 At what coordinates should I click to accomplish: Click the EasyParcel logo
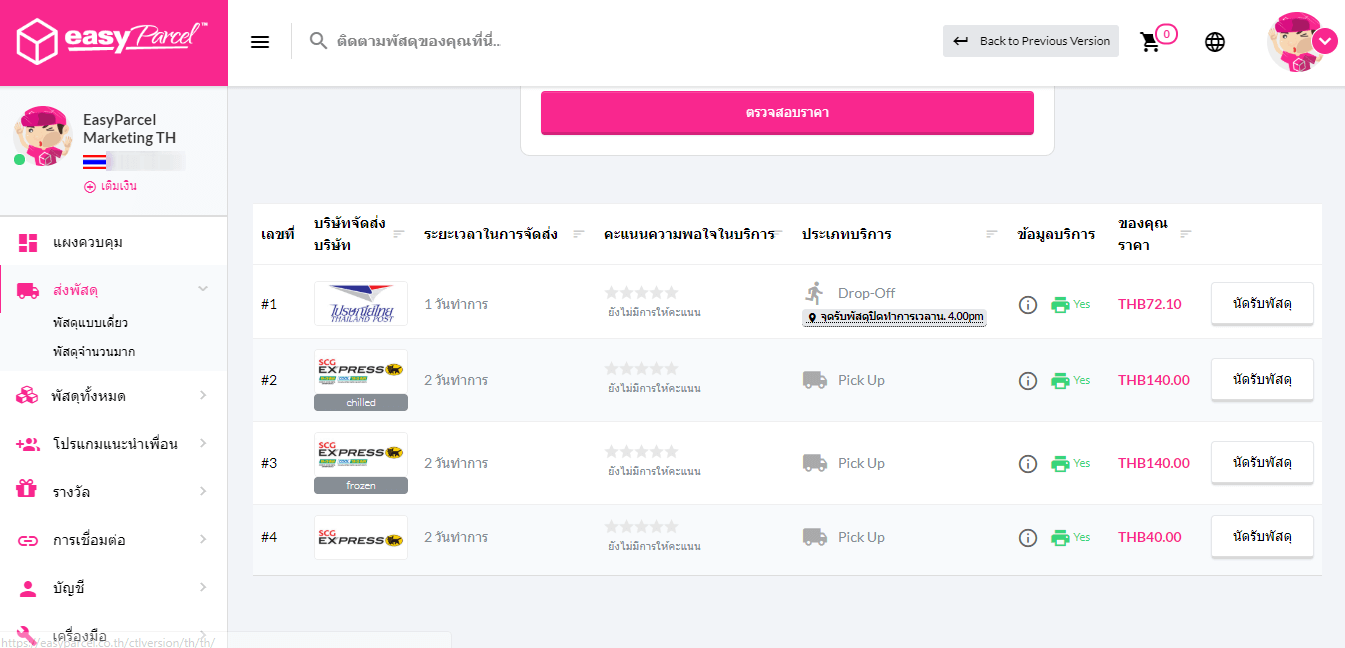click(112, 42)
